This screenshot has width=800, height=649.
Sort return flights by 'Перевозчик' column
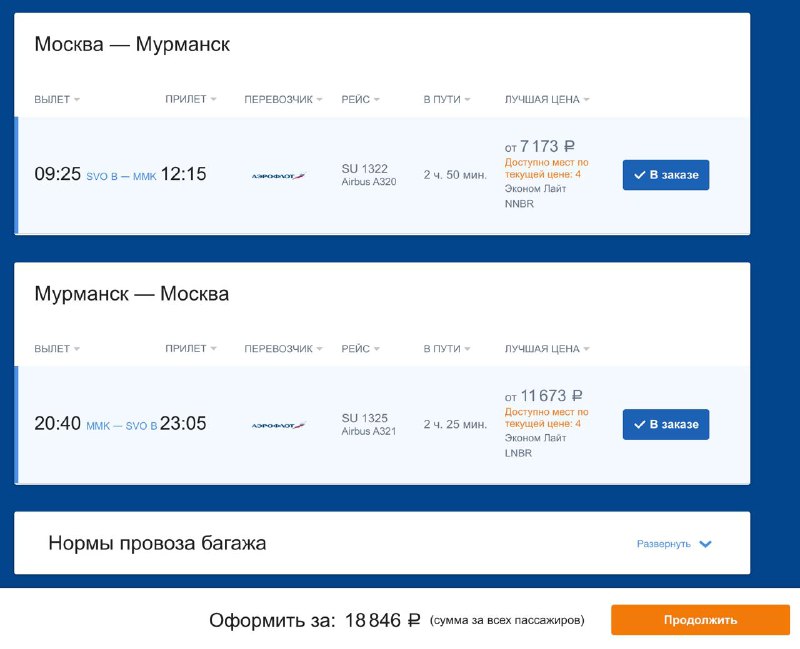click(284, 349)
